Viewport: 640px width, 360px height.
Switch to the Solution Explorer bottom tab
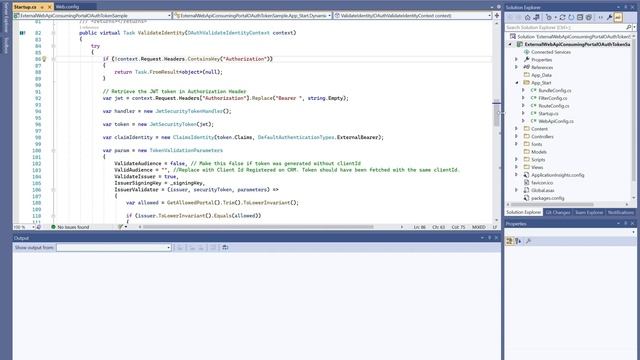(523, 213)
